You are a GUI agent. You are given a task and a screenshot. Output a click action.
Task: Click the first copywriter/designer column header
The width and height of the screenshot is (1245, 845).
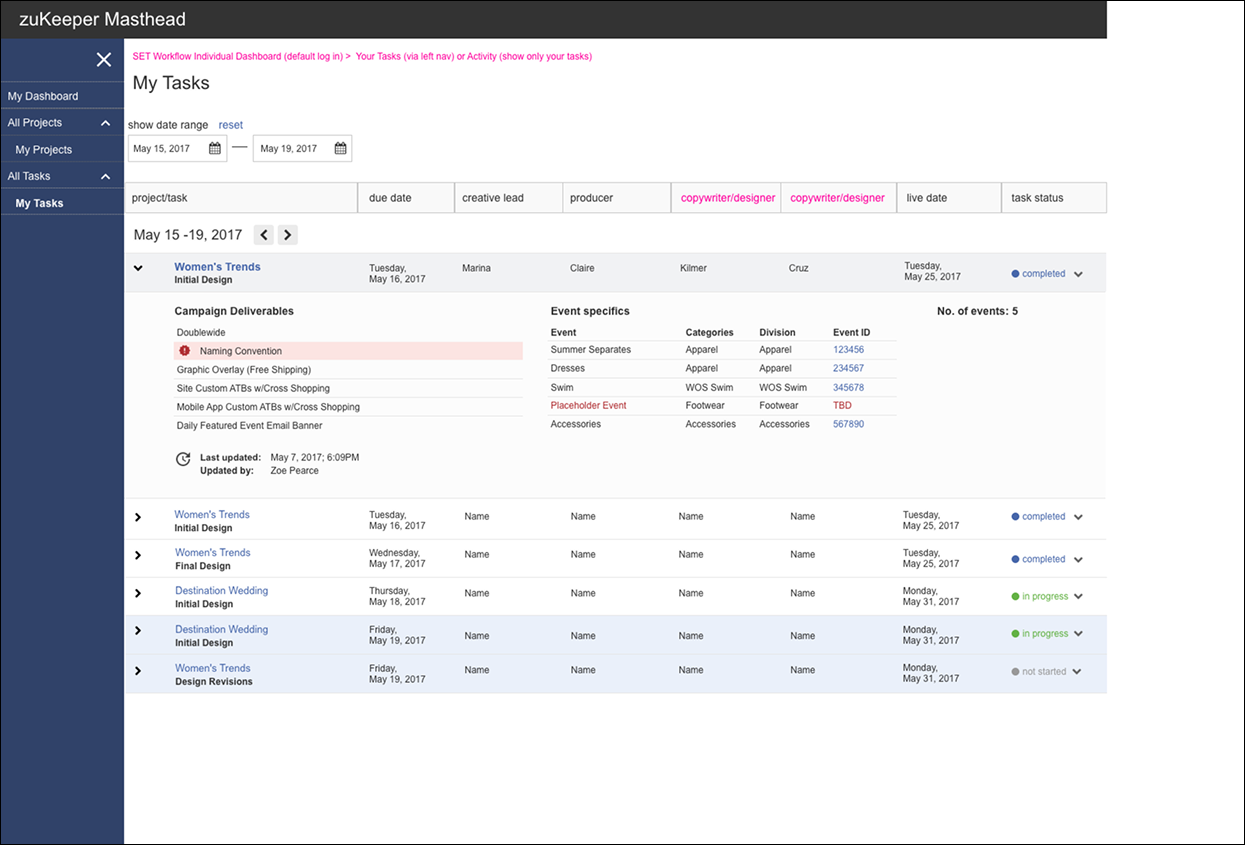tap(726, 198)
